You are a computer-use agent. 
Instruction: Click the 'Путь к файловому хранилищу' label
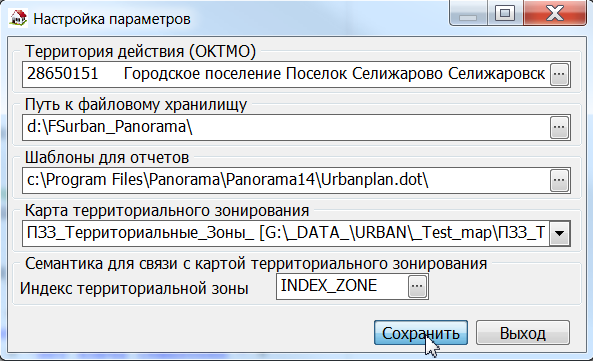[x=136, y=105]
